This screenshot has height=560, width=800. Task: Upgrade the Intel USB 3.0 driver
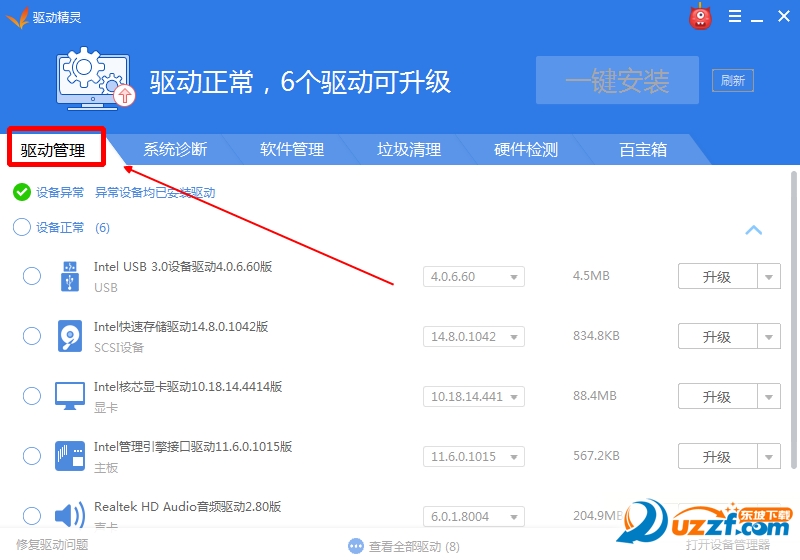point(717,276)
